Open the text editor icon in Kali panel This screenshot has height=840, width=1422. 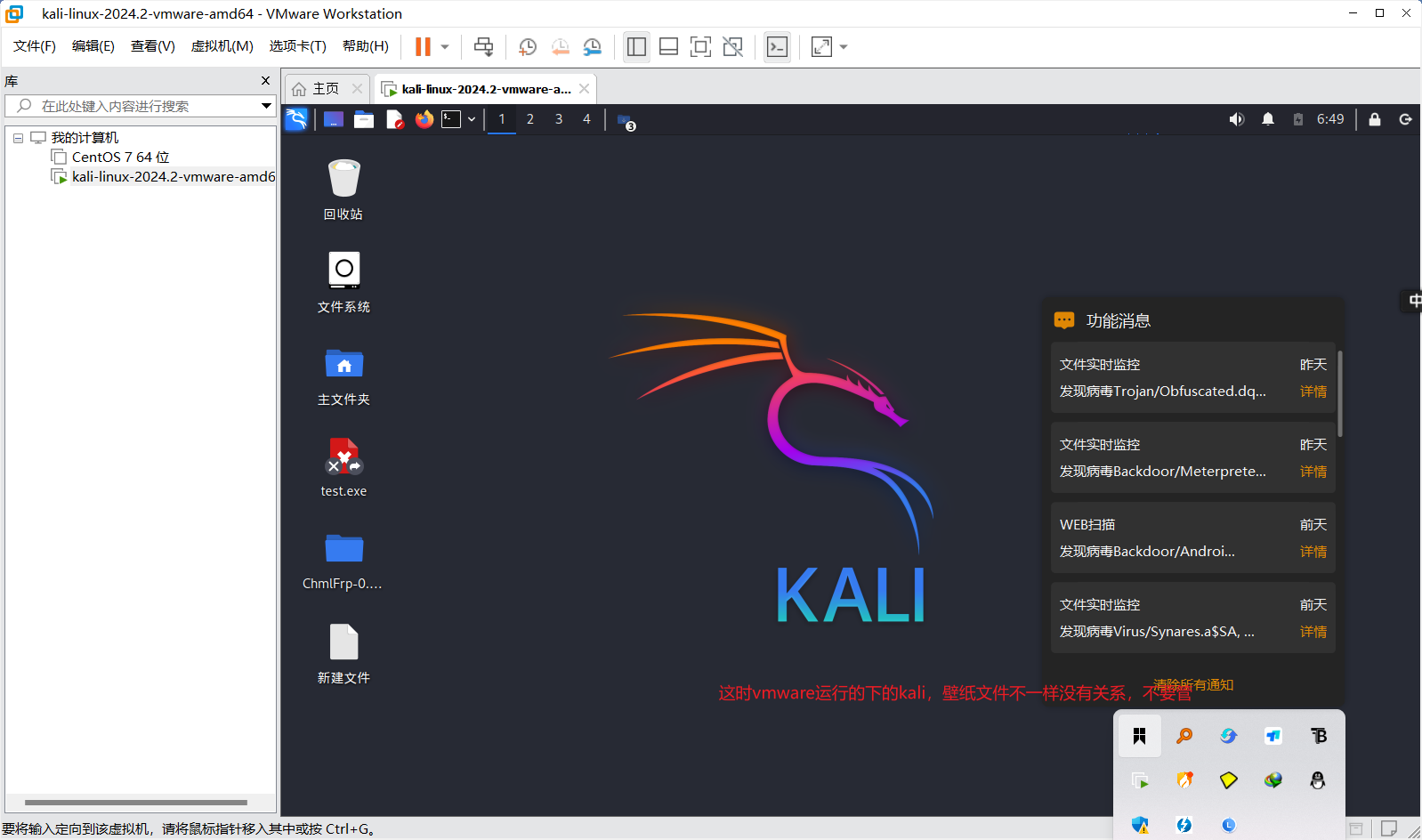pyautogui.click(x=394, y=119)
